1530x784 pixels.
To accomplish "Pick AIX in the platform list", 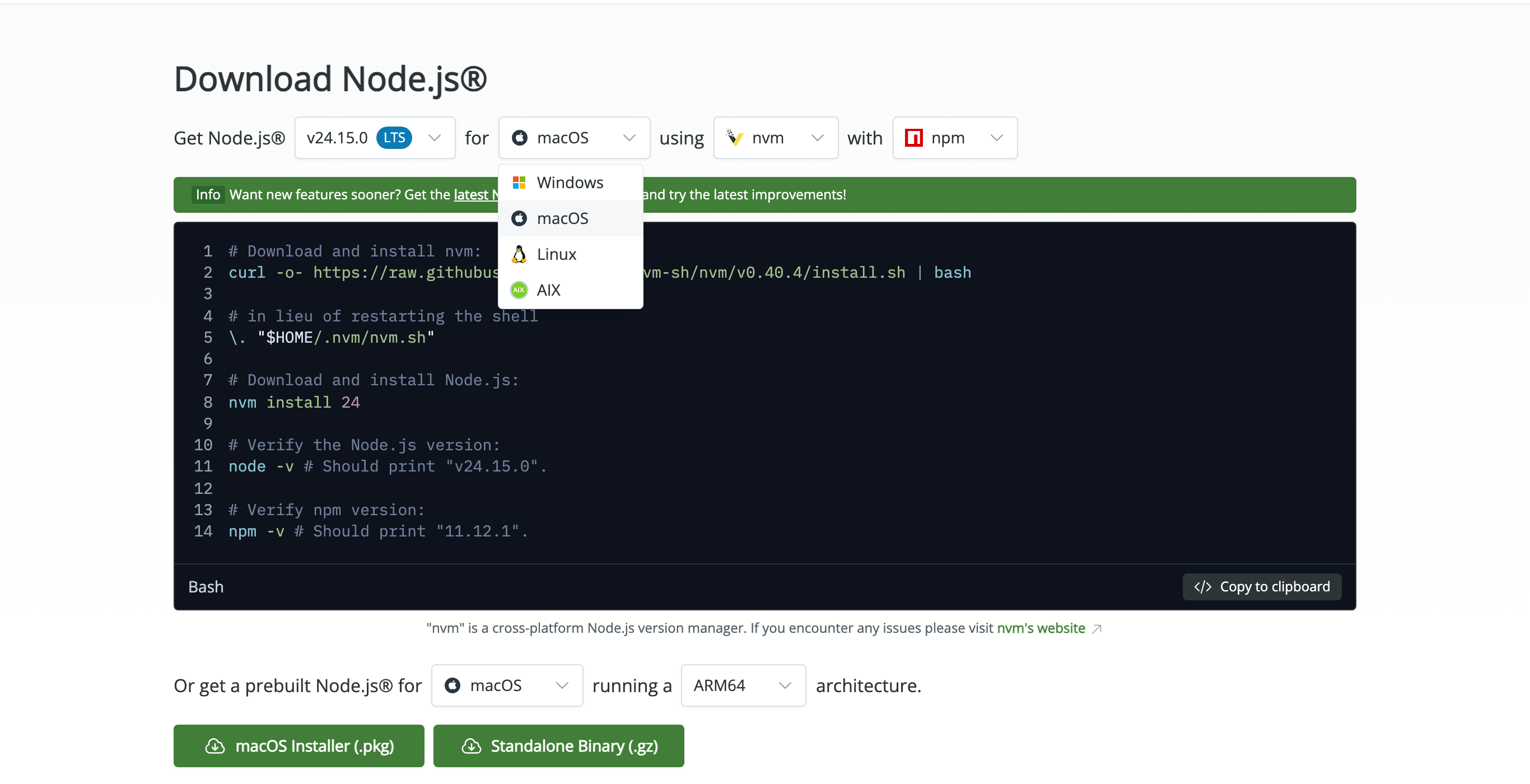I will coord(570,290).
